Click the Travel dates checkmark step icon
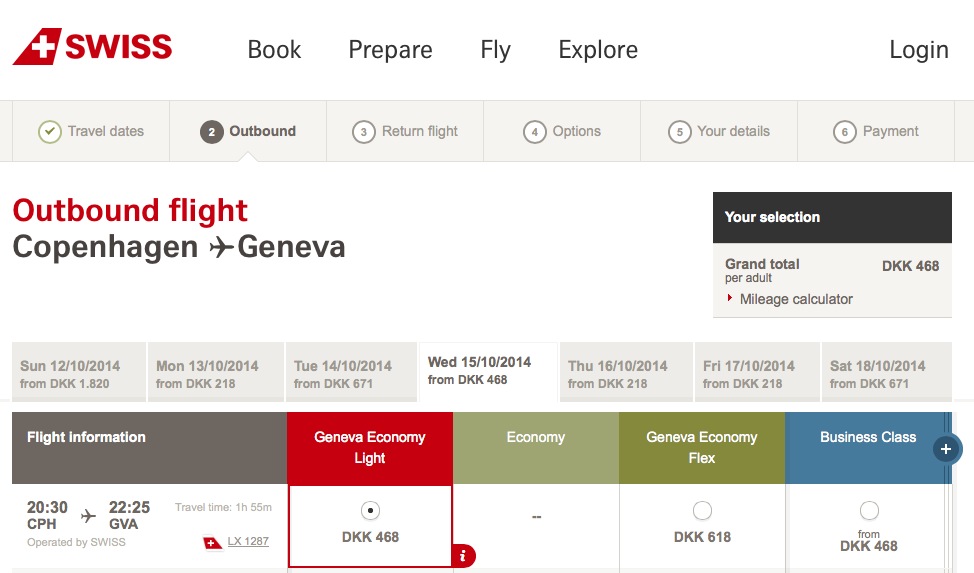The image size is (974, 573). 50,132
